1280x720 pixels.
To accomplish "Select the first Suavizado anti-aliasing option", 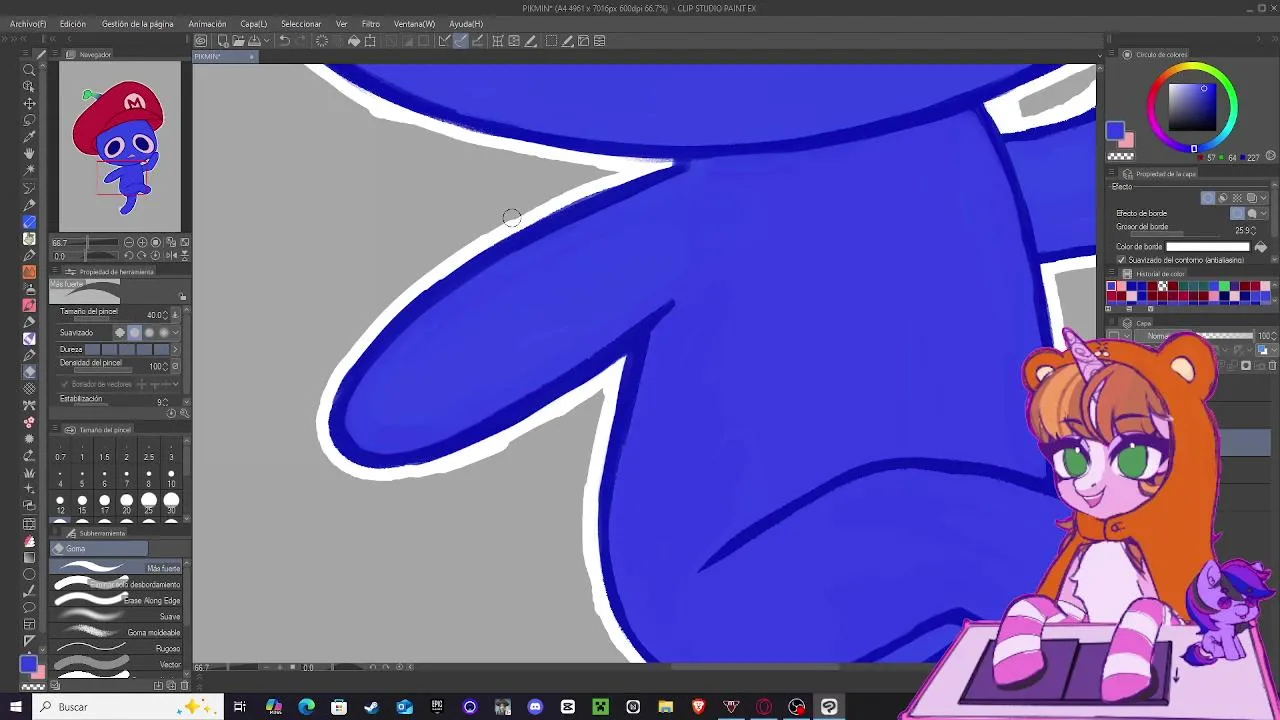I will (121, 333).
